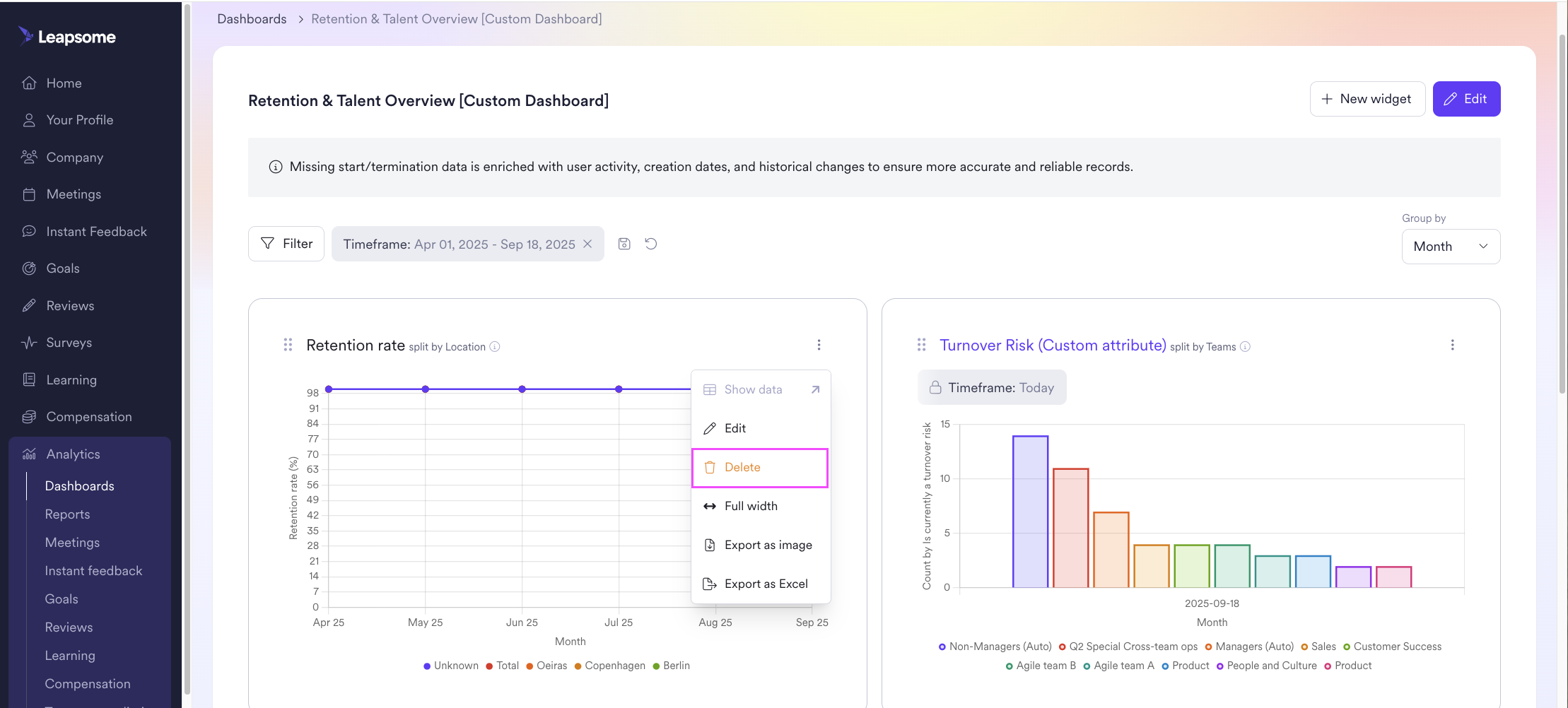Open Turnover Risk widget three-dot menu
The image size is (1568, 708).
1452,345
